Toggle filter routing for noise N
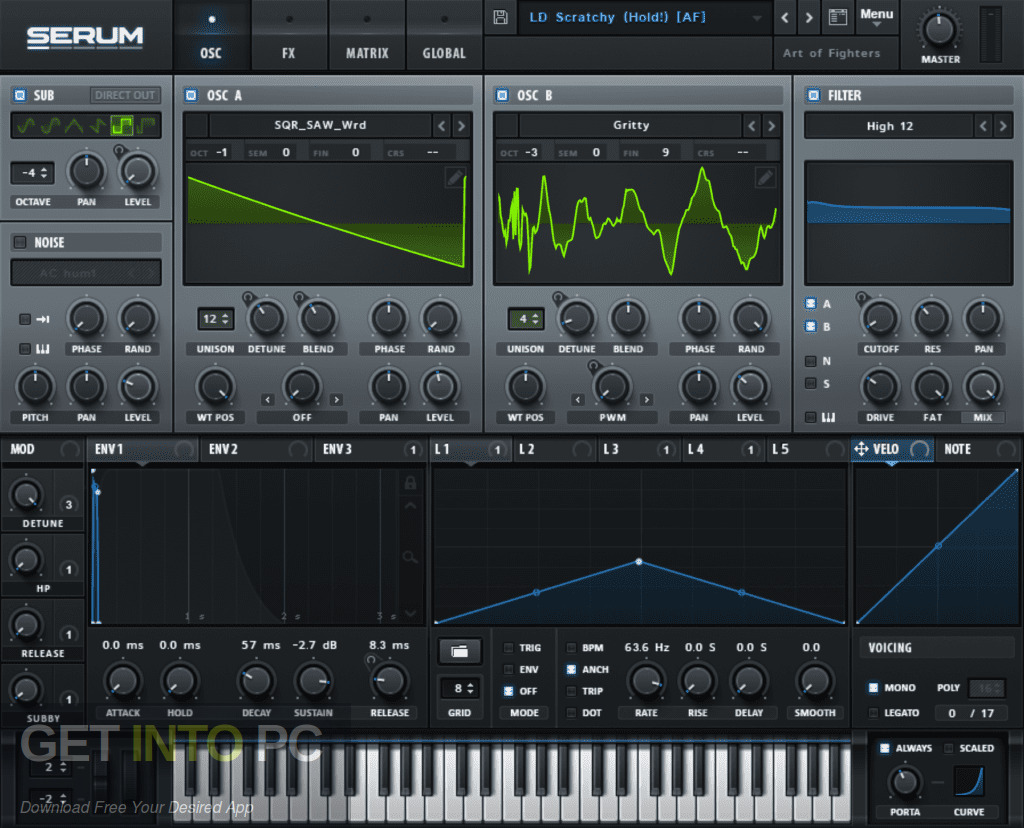The height and width of the screenshot is (828, 1024). (810, 361)
